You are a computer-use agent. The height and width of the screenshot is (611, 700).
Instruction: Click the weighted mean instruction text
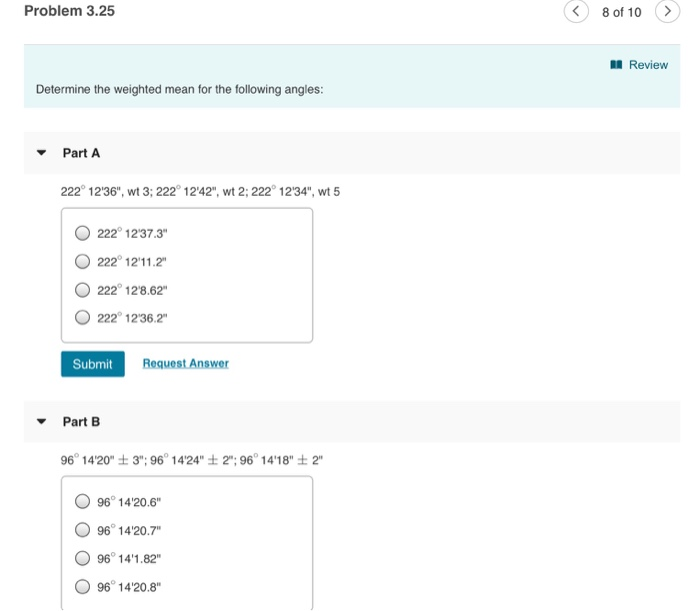(179, 89)
